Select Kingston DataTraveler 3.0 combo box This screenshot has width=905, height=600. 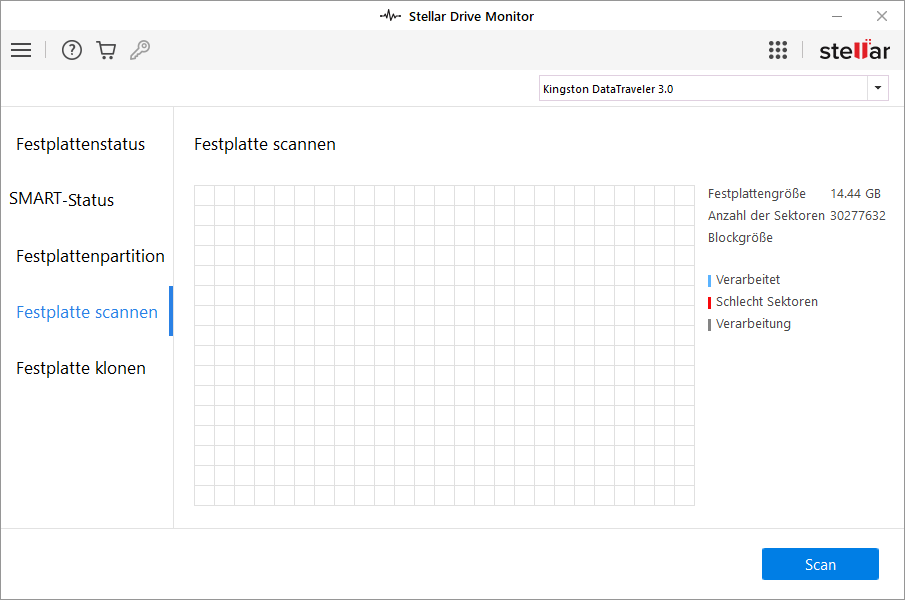coord(702,89)
